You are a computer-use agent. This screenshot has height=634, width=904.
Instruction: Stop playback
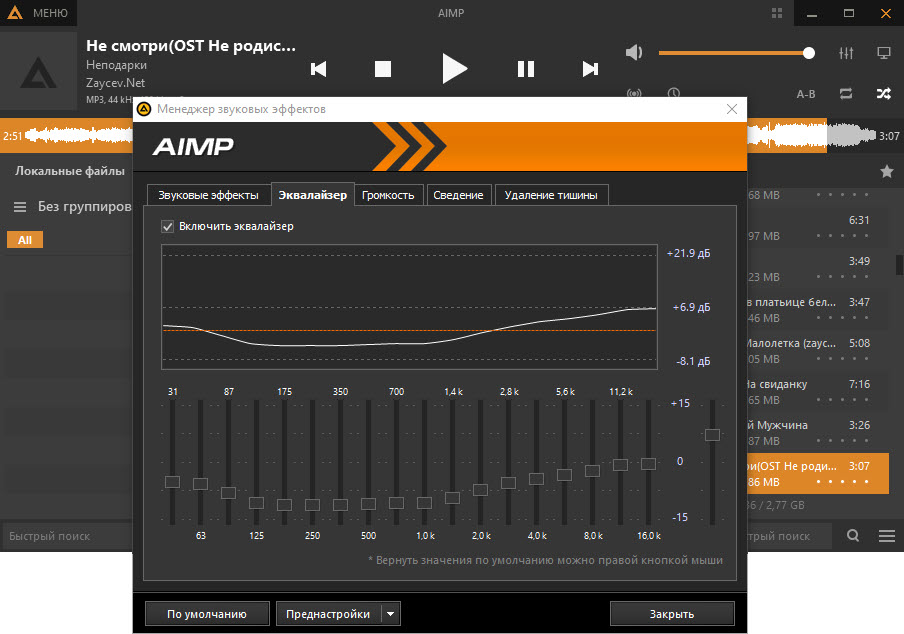click(383, 69)
